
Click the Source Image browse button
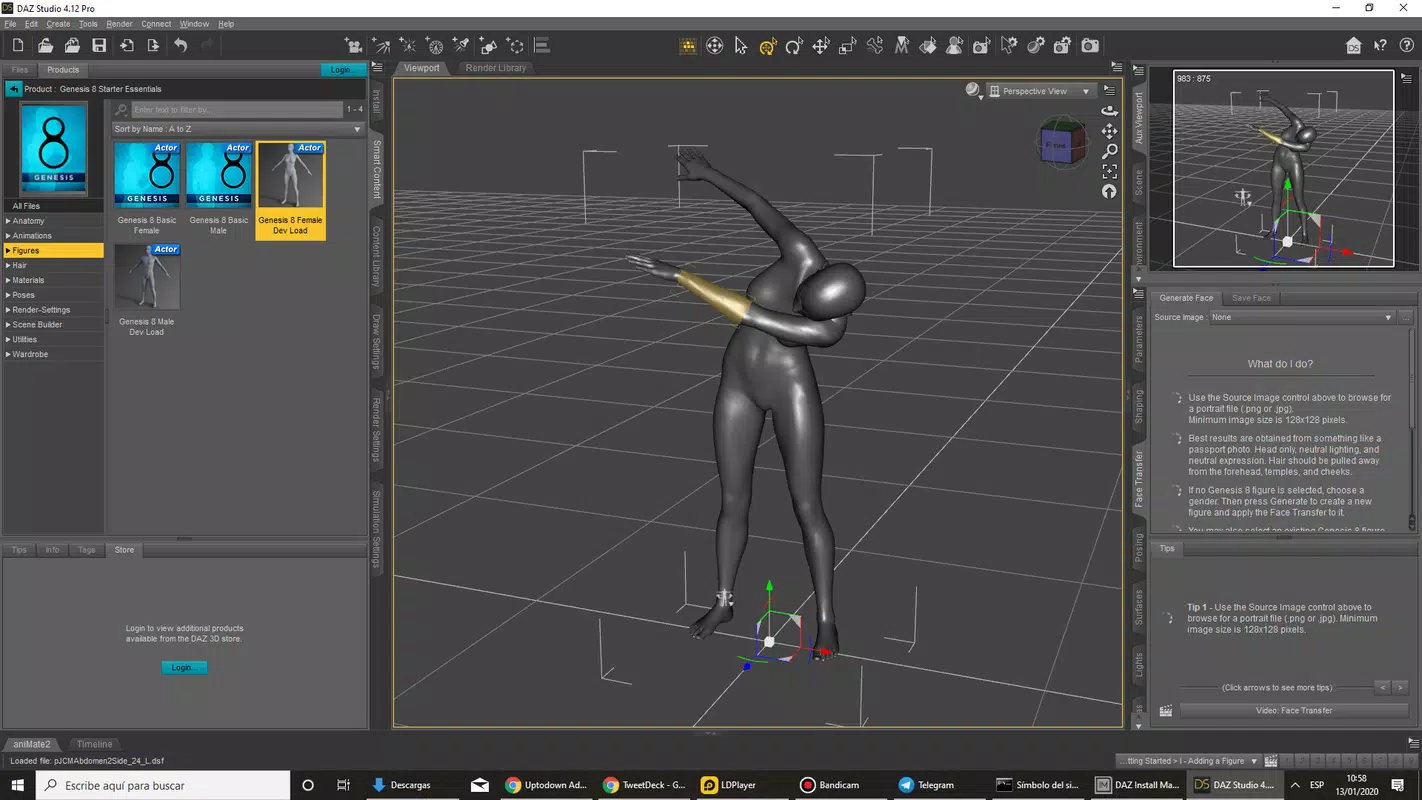tap(1406, 317)
